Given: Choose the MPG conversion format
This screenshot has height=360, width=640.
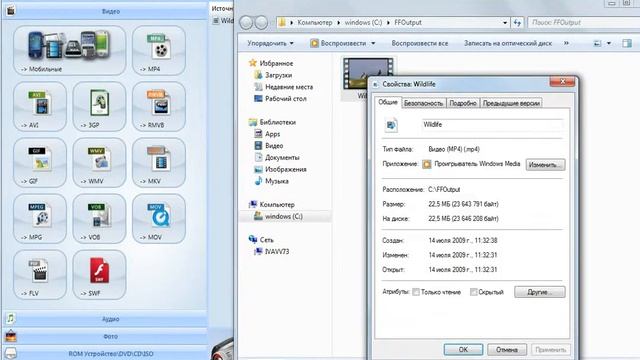Looking at the screenshot, I should pos(40,218).
